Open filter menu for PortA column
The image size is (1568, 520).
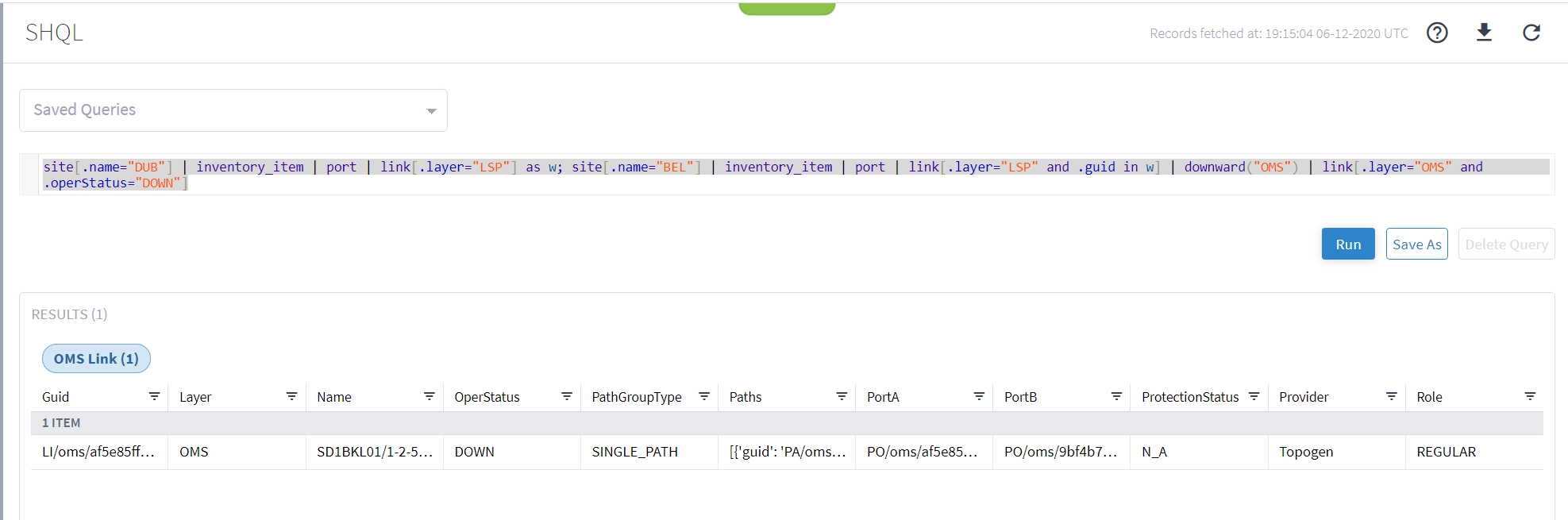pos(979,396)
